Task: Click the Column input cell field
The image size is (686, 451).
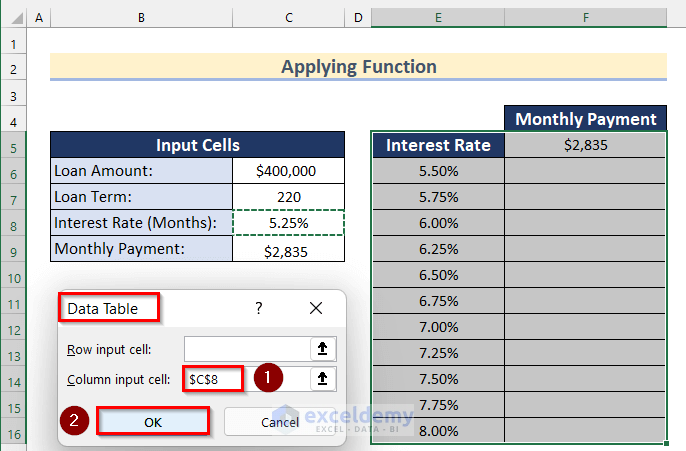Action: [246, 378]
